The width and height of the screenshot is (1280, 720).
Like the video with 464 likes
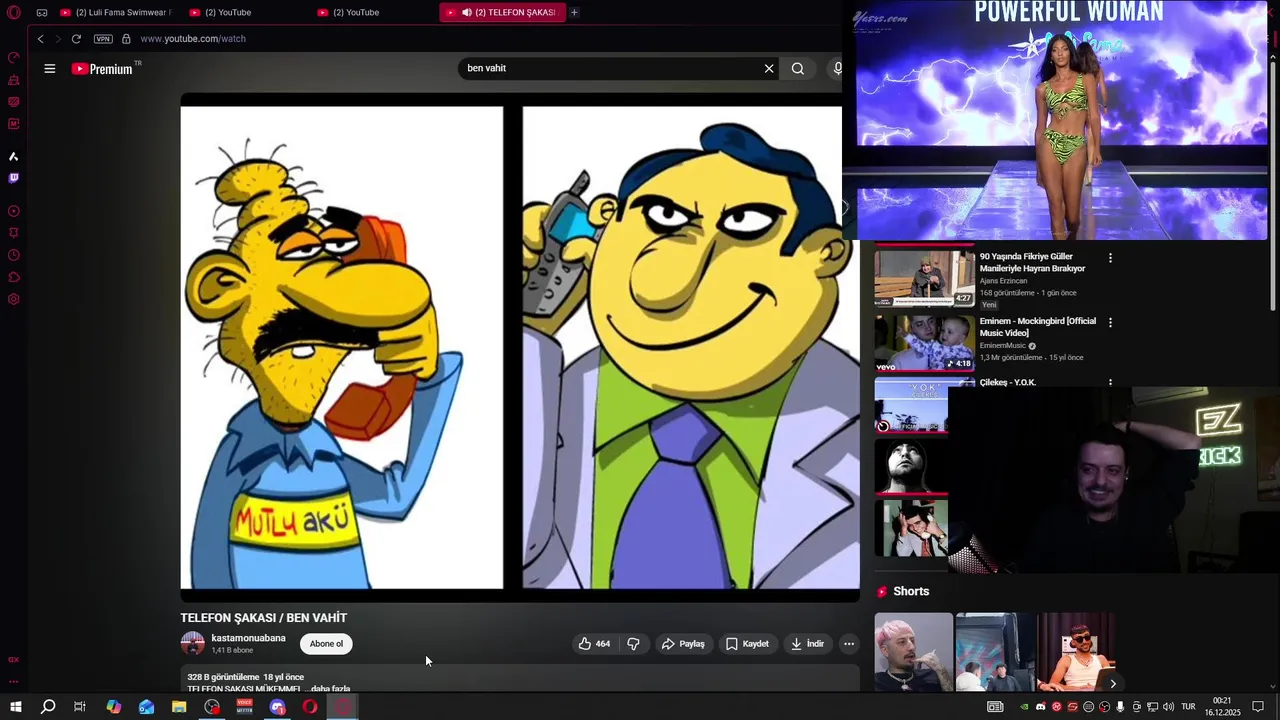[x=594, y=644]
